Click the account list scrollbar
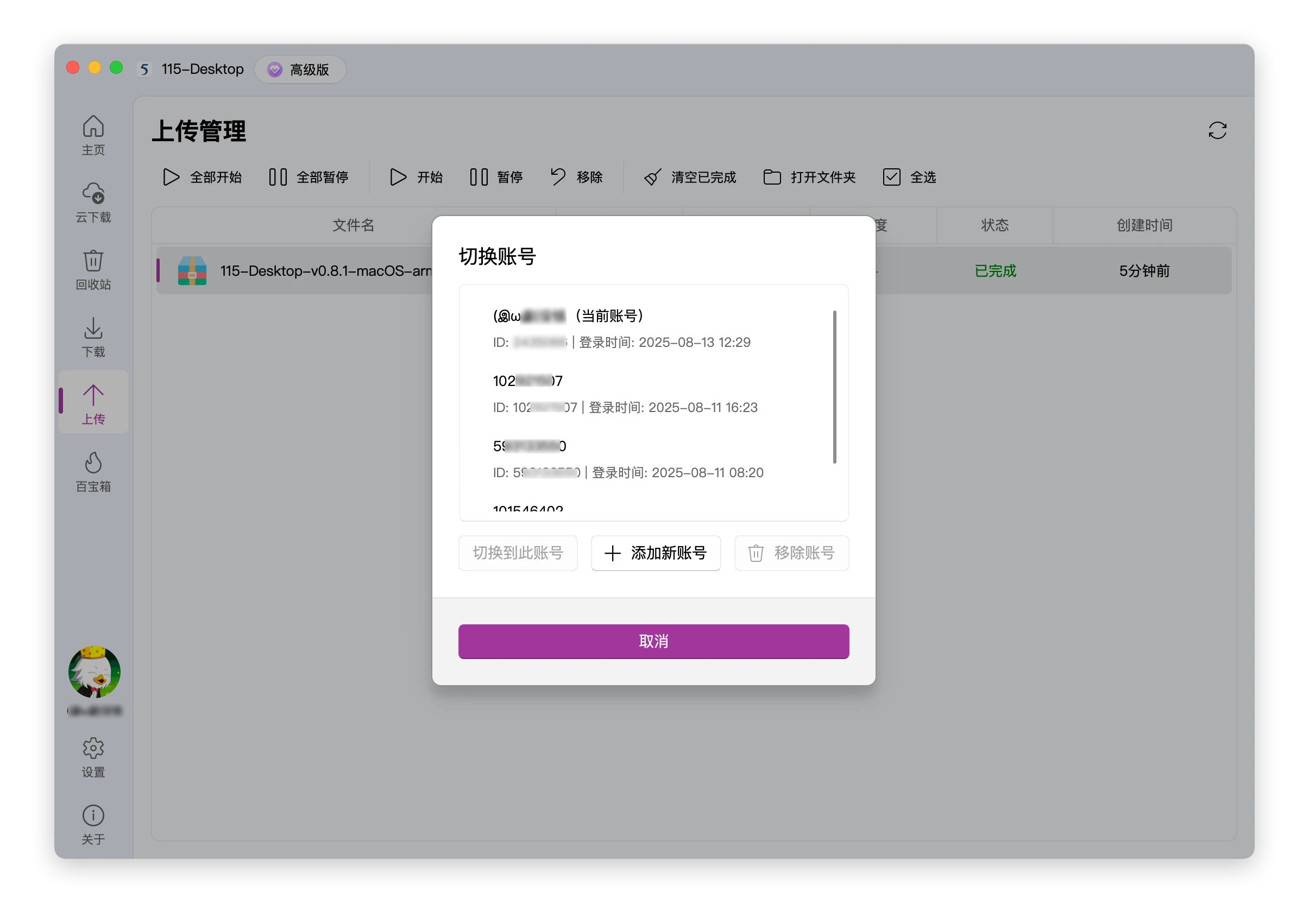Image resolution: width=1309 pixels, height=924 pixels. coord(834,387)
